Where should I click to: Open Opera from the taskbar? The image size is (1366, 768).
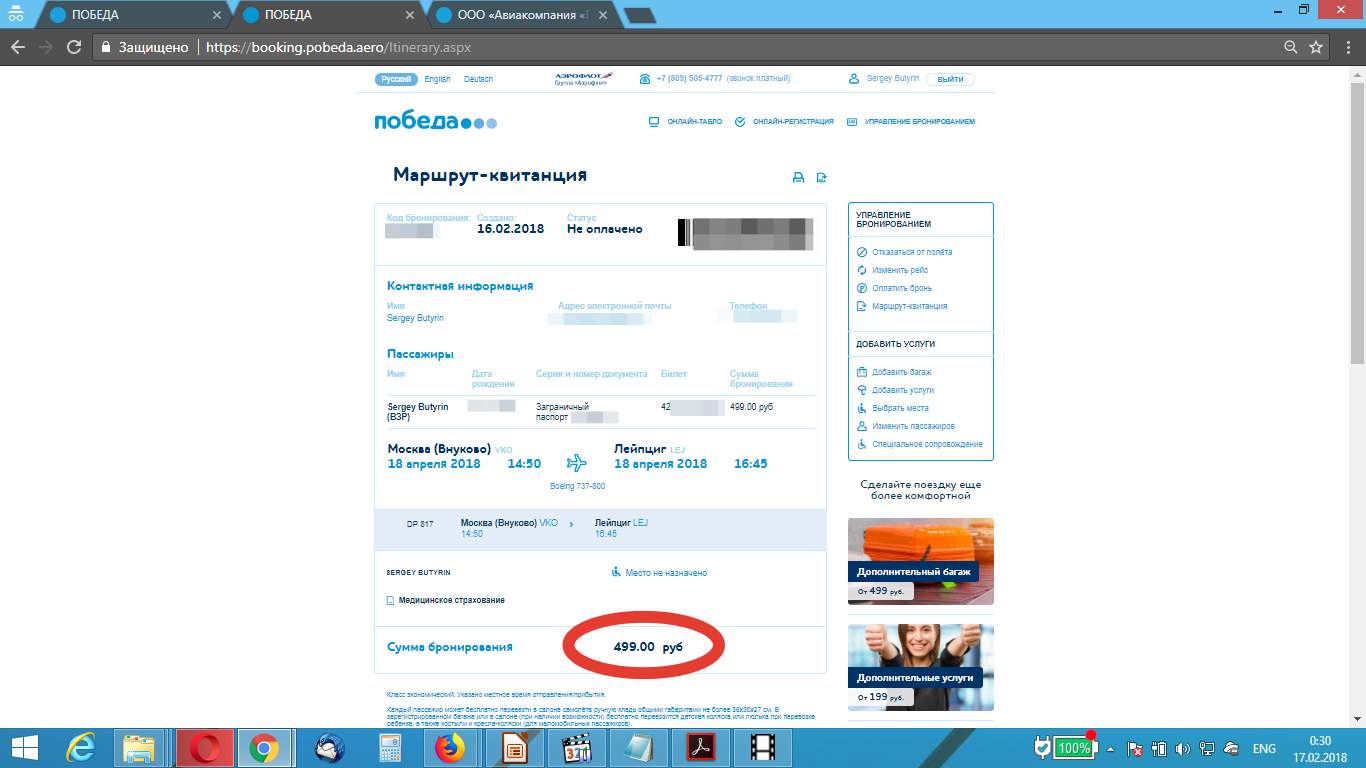click(205, 748)
